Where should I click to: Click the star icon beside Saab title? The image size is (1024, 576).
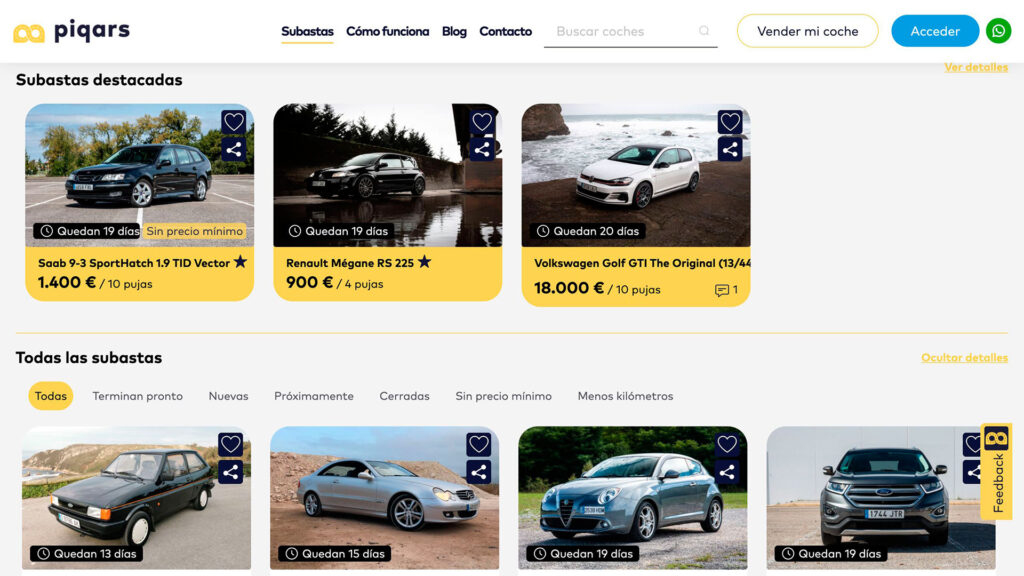(240, 262)
